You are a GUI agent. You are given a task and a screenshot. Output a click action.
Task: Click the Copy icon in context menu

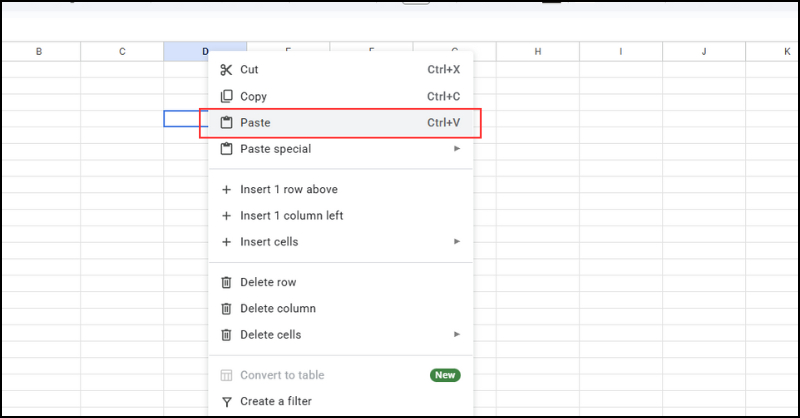coord(226,96)
